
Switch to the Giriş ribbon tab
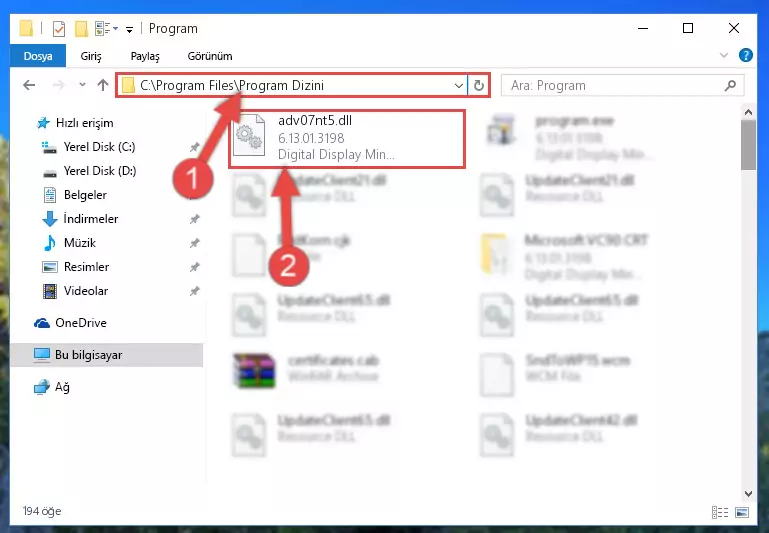pos(91,56)
